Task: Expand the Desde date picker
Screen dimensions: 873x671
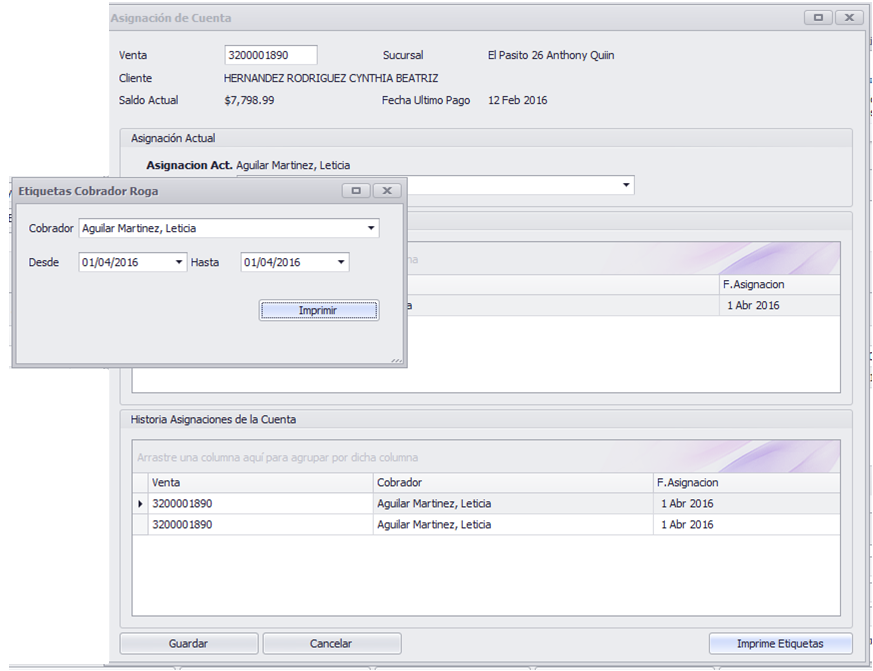Action: click(x=179, y=262)
